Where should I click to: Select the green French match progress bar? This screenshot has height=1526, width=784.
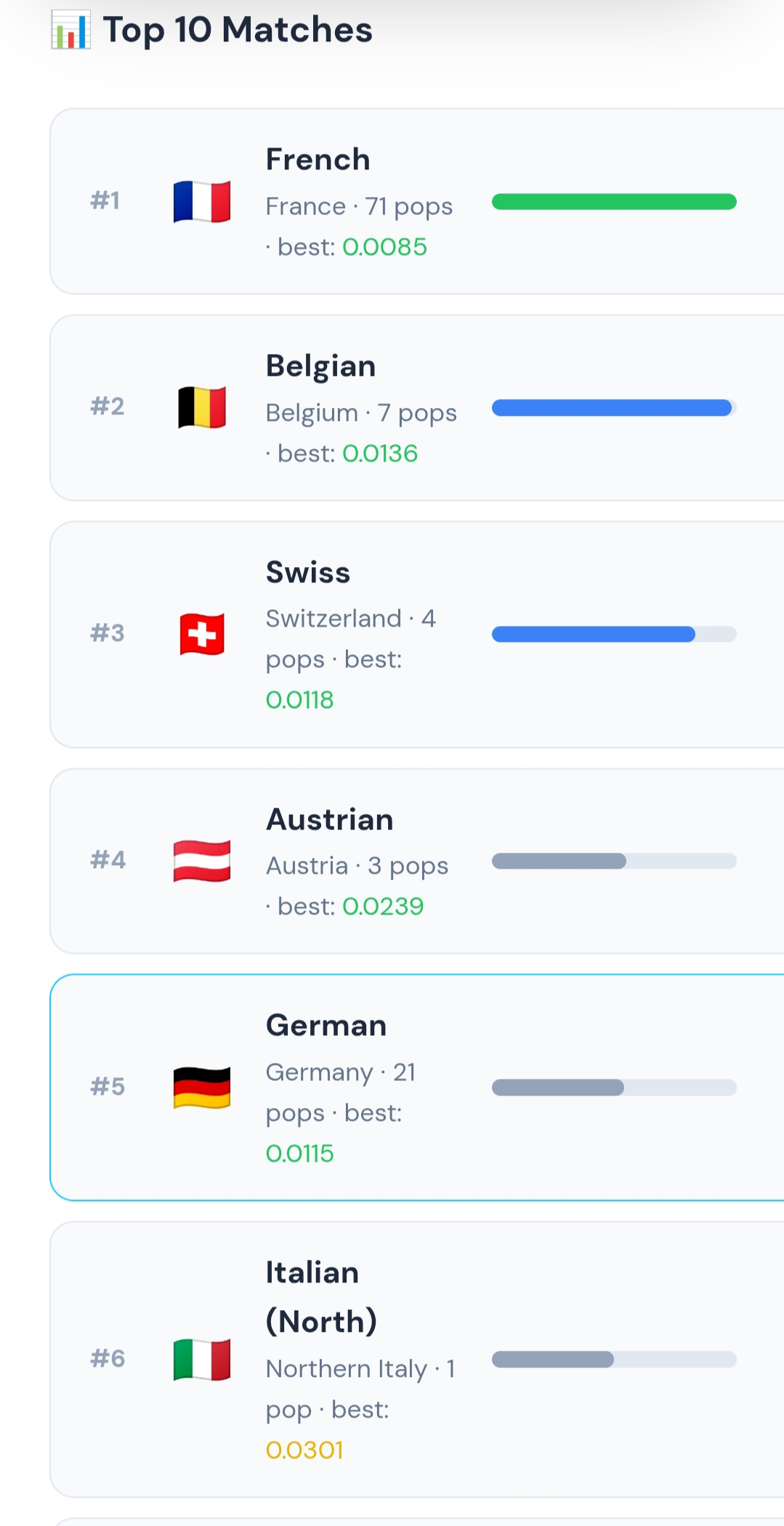pyautogui.click(x=614, y=201)
